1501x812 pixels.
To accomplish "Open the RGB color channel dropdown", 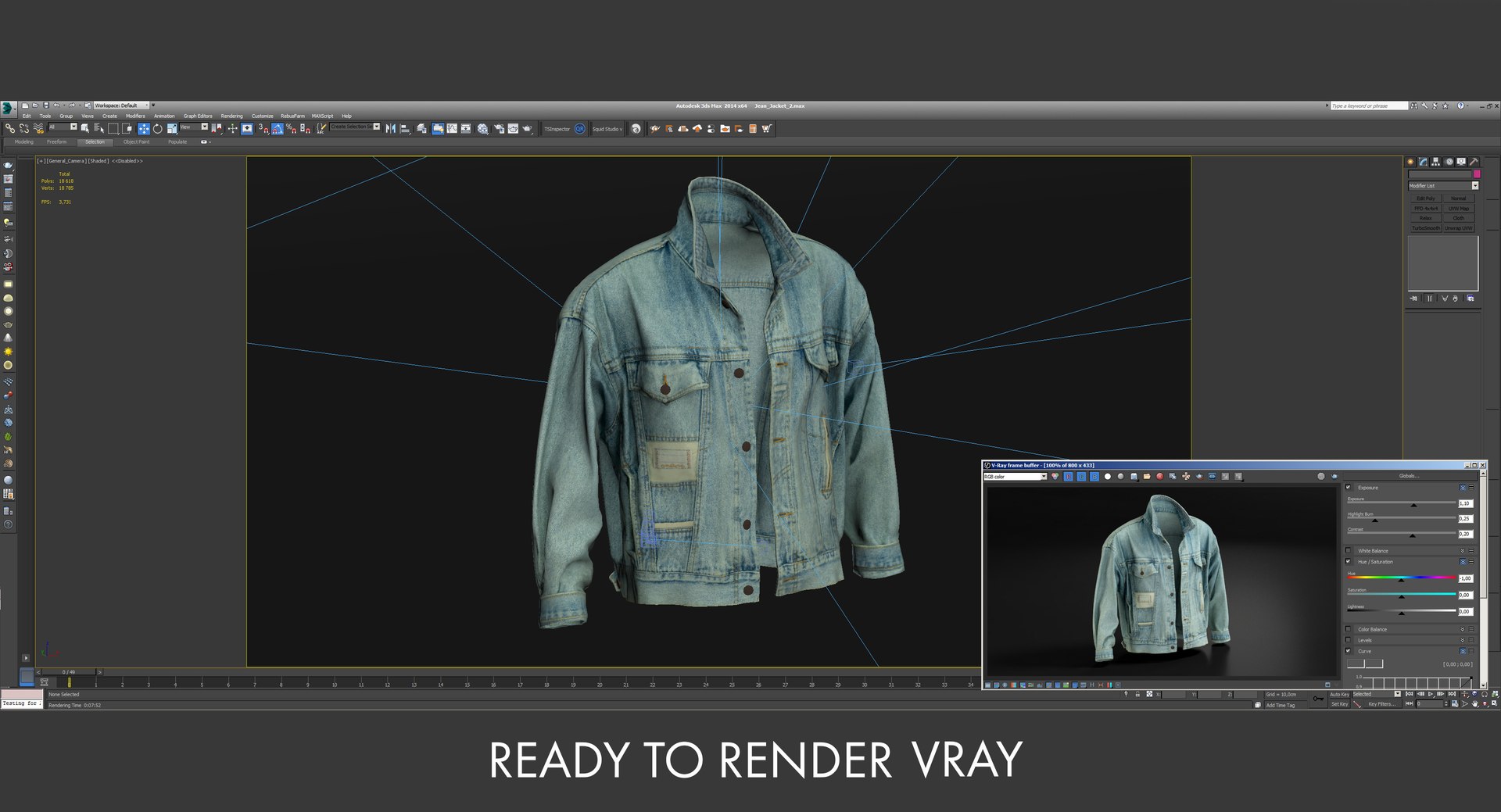I will (1016, 477).
